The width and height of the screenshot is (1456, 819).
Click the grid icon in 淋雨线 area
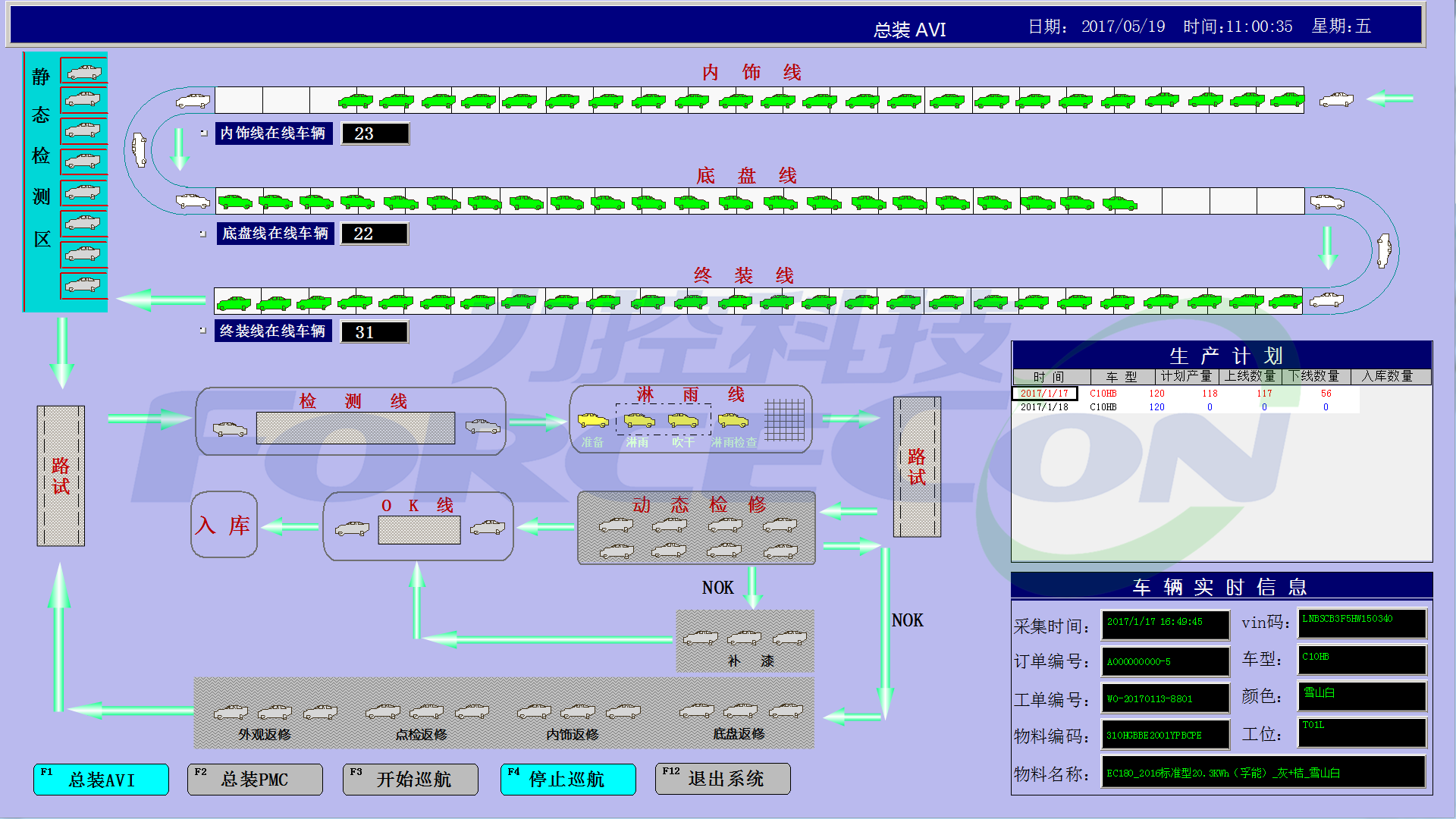(x=784, y=419)
